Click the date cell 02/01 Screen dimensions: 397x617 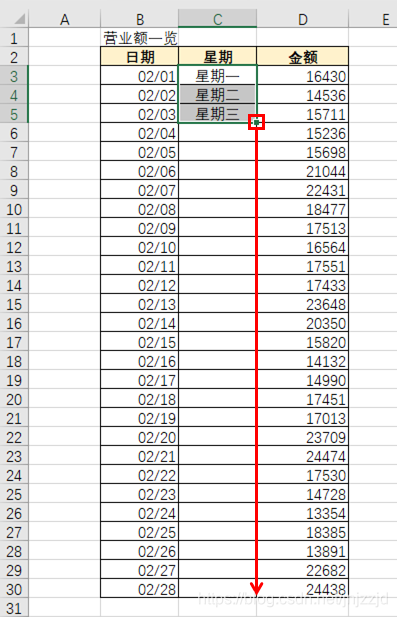pyautogui.click(x=140, y=76)
